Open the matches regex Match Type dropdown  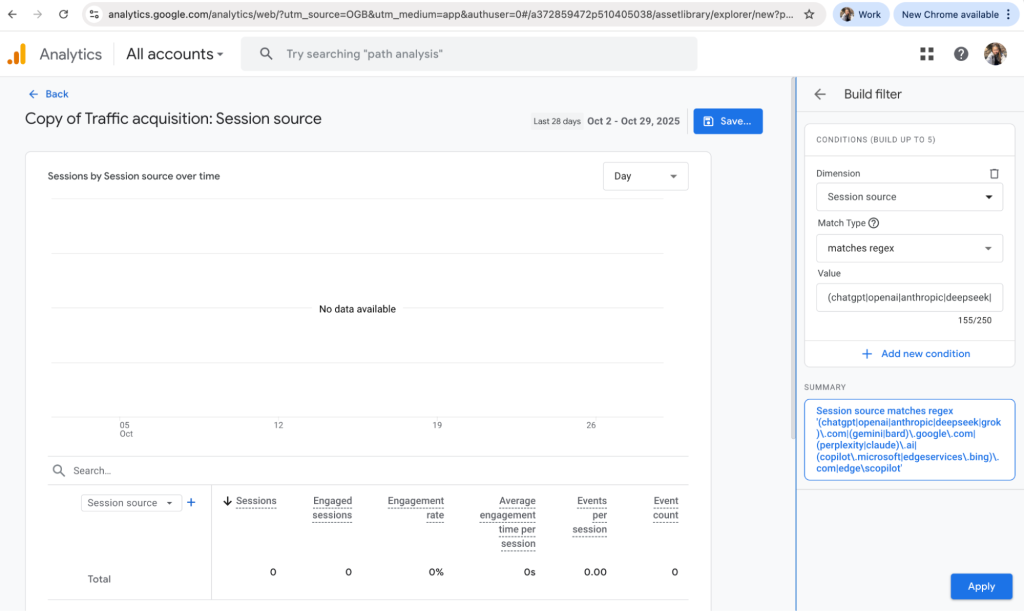(x=909, y=248)
